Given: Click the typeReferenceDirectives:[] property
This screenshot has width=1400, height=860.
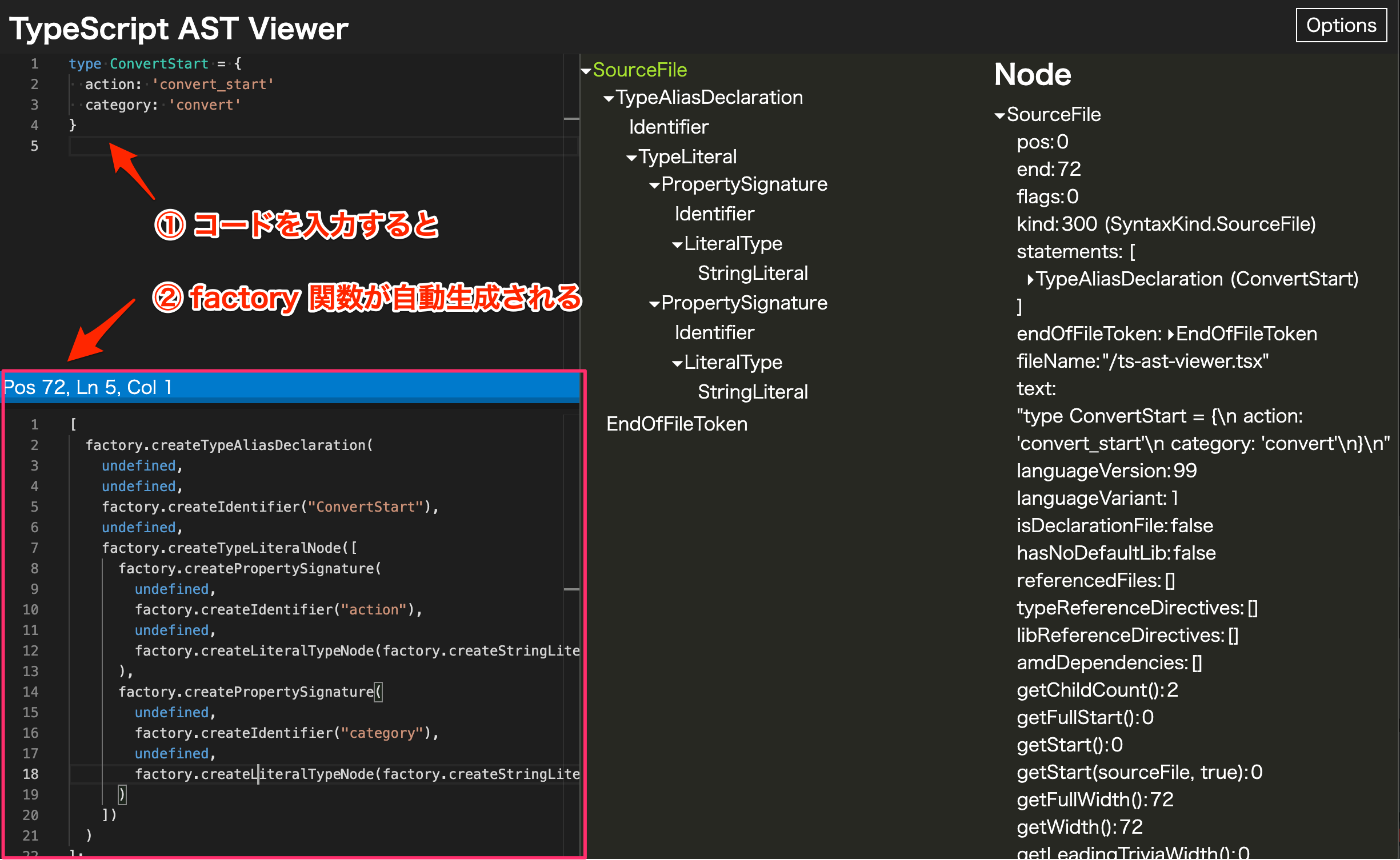Looking at the screenshot, I should point(1137,608).
